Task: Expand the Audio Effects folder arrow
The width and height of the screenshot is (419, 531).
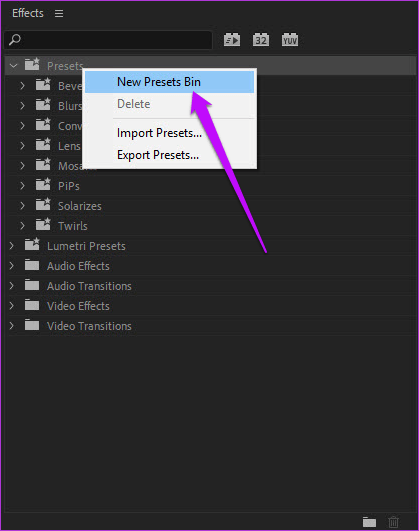Action: click(x=12, y=266)
